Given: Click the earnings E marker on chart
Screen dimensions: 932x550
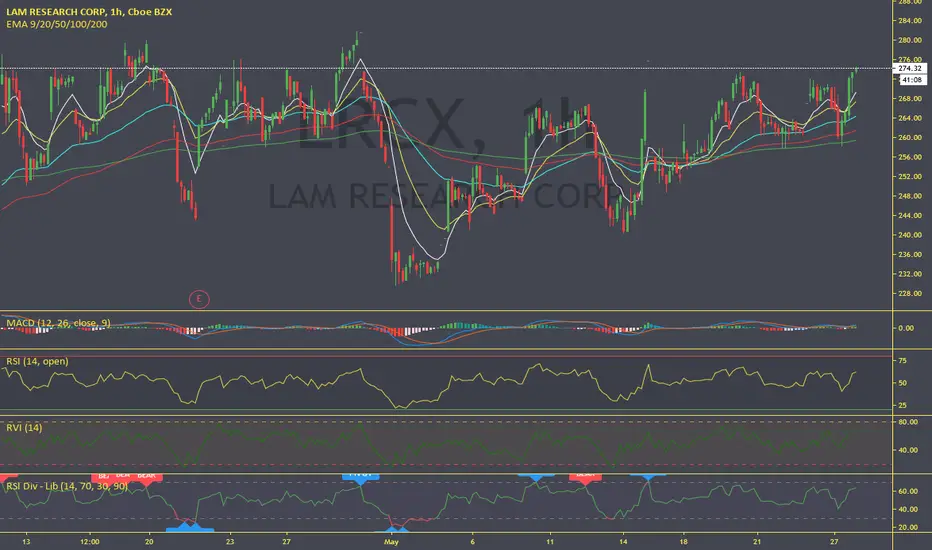Looking at the screenshot, I should point(199,299).
